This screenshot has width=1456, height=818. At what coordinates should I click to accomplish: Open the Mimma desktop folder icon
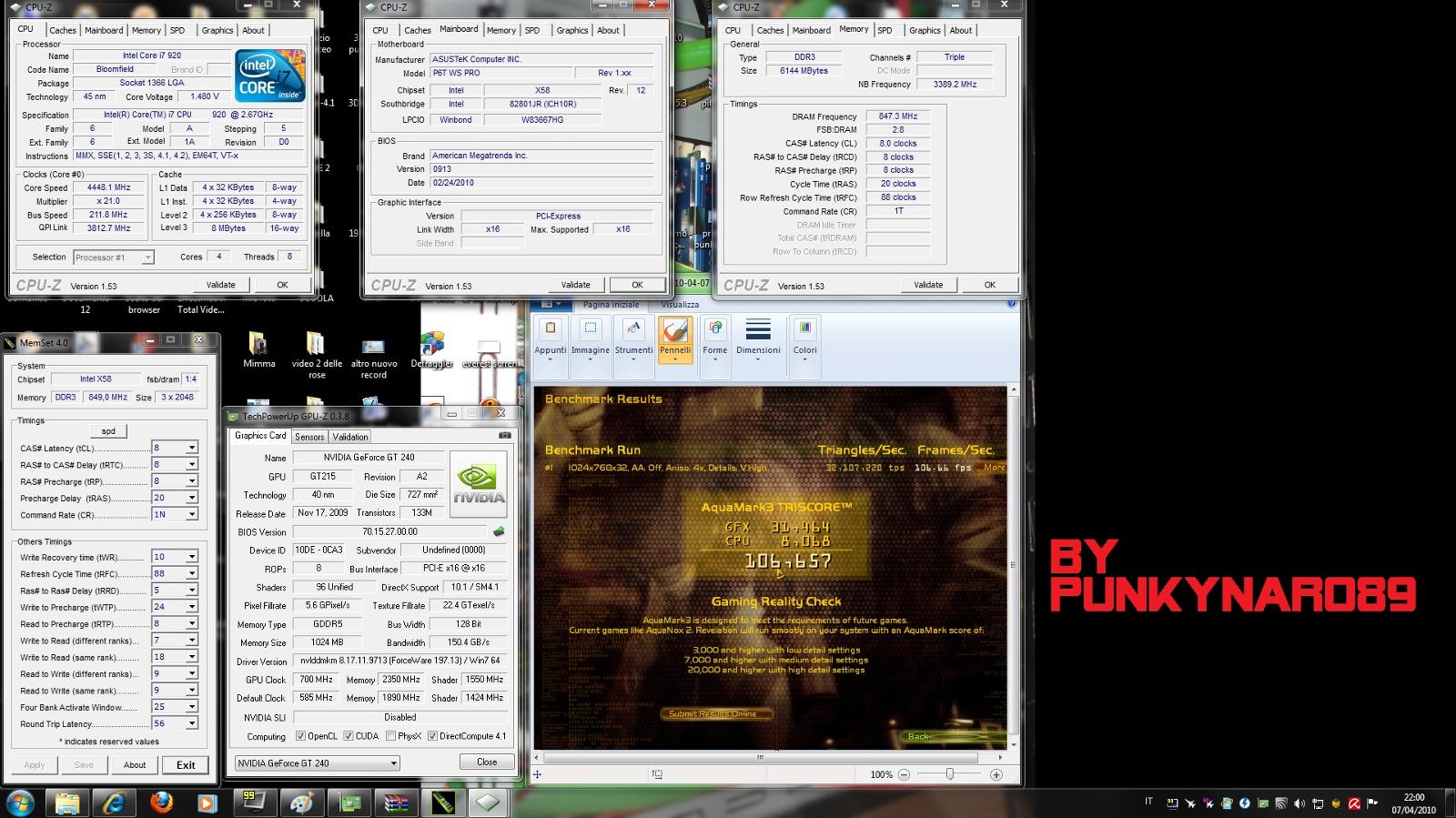coord(258,350)
